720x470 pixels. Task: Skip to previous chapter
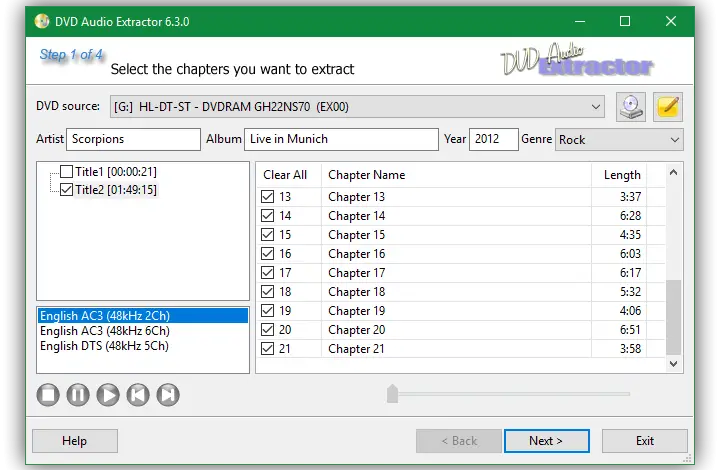[138, 395]
